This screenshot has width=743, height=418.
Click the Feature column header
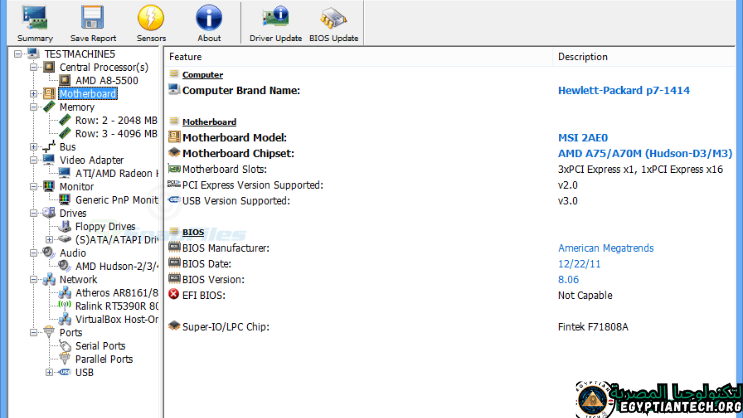click(186, 57)
